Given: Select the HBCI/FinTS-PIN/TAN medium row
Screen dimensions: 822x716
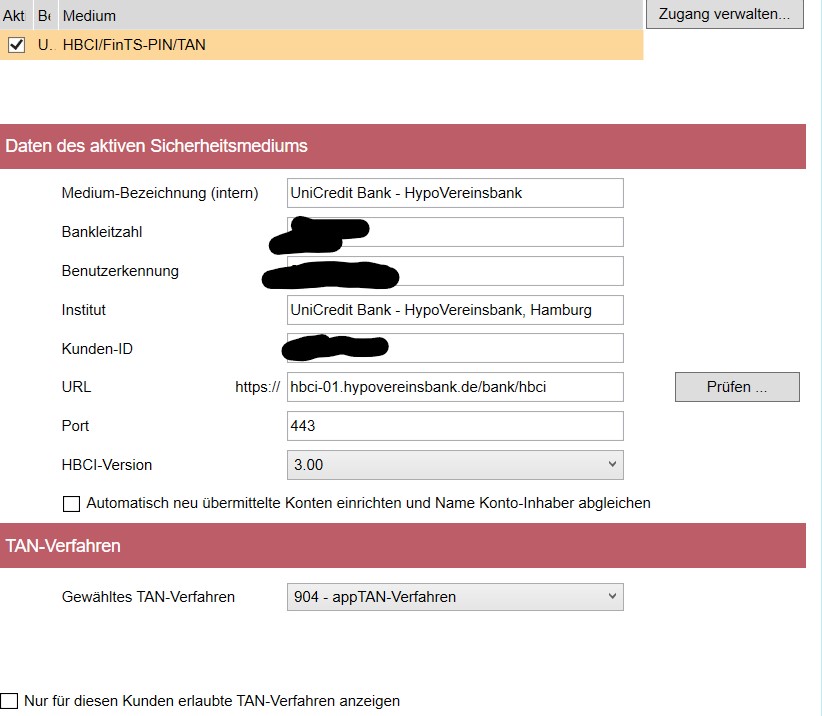Looking at the screenshot, I should (x=321, y=45).
